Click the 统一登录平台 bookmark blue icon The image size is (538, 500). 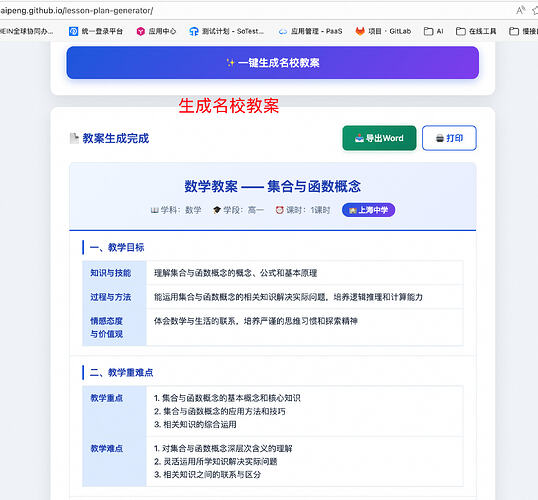point(73,31)
